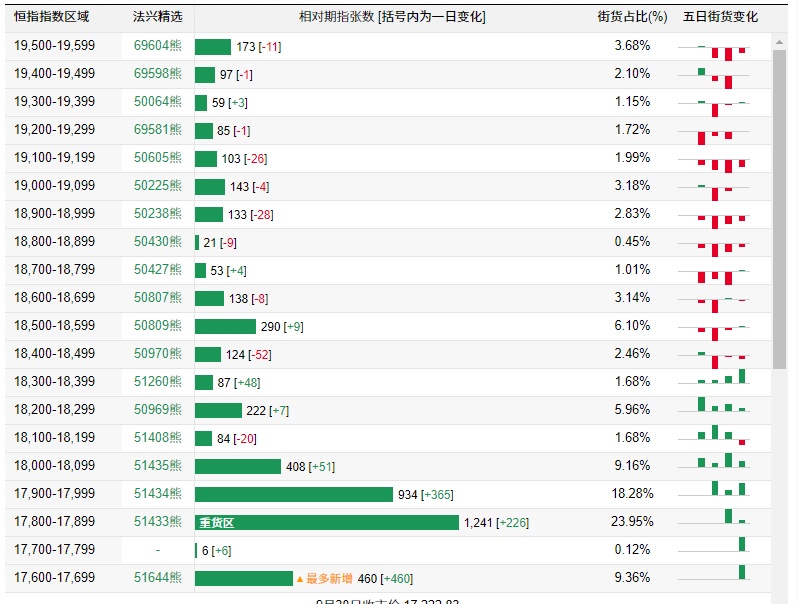Image resolution: width=798 pixels, height=604 pixels.
Task: Click green bar for 17,900-17,999 row
Action: pos(294,495)
